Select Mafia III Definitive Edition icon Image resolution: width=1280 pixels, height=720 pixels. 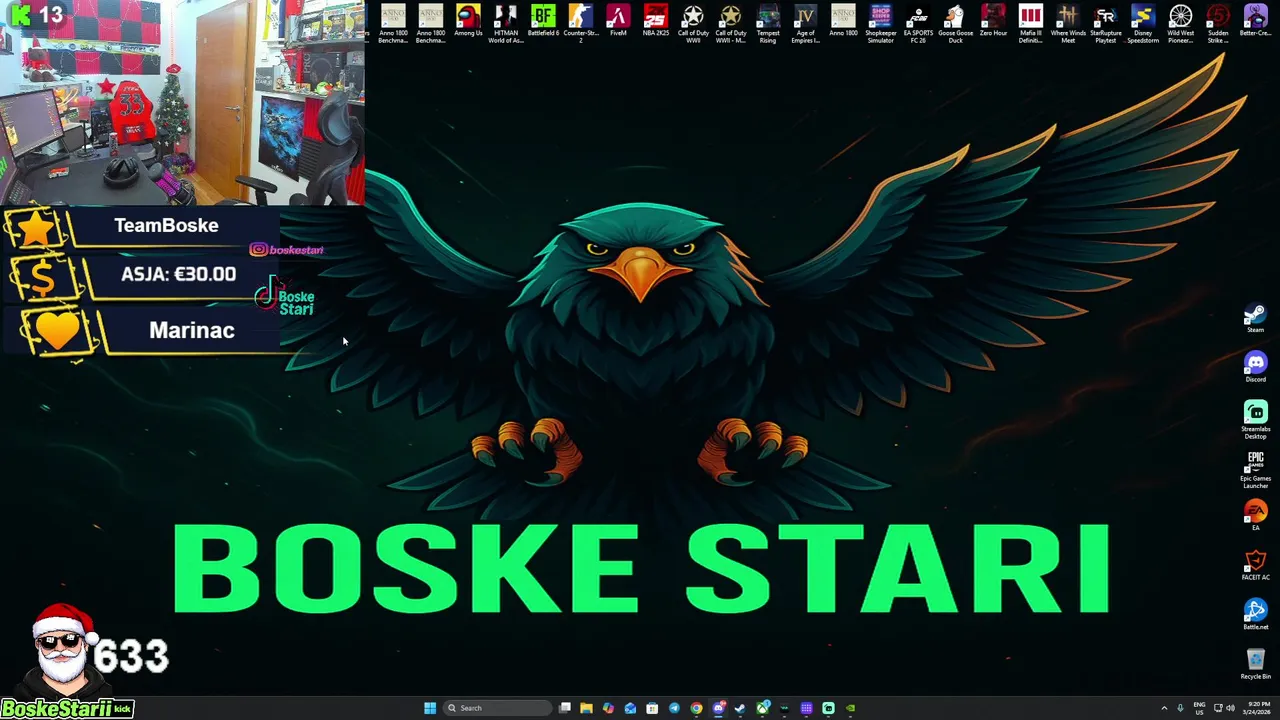tap(1030, 23)
